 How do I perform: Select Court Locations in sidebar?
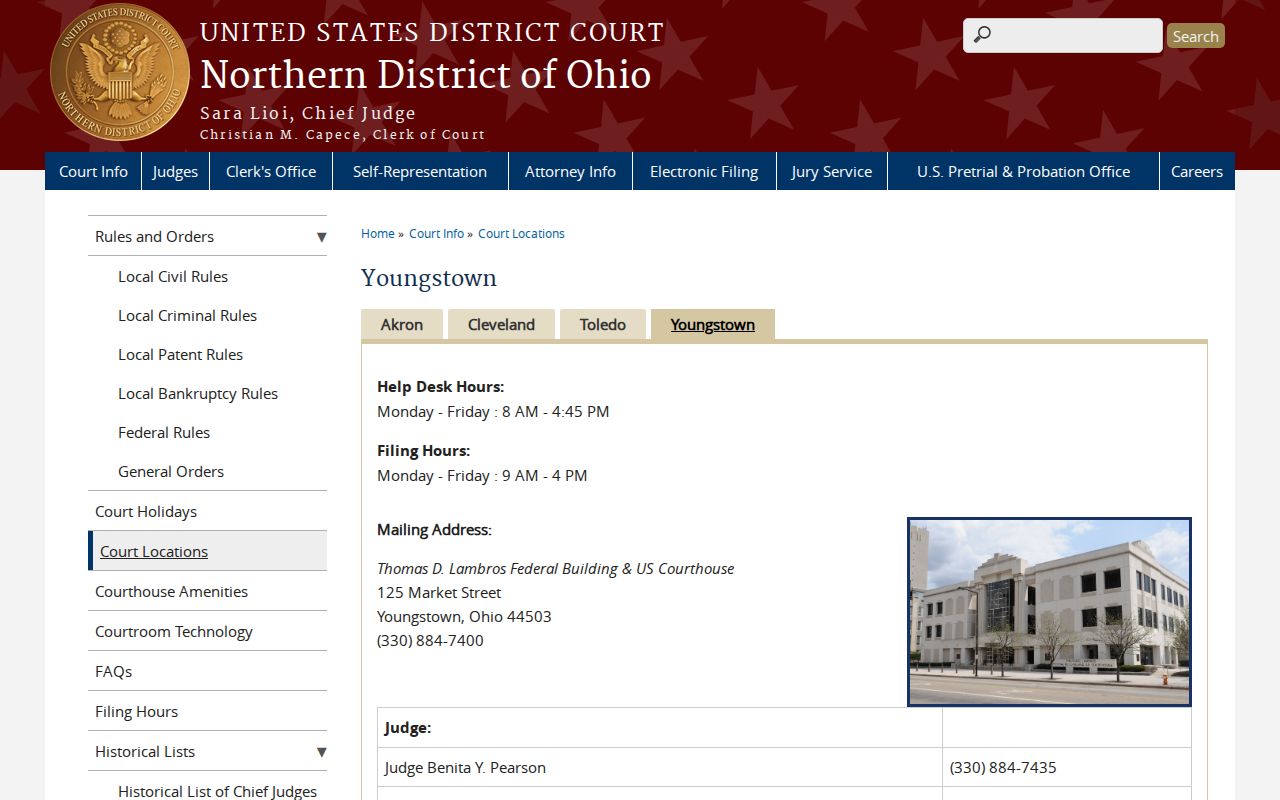[154, 551]
